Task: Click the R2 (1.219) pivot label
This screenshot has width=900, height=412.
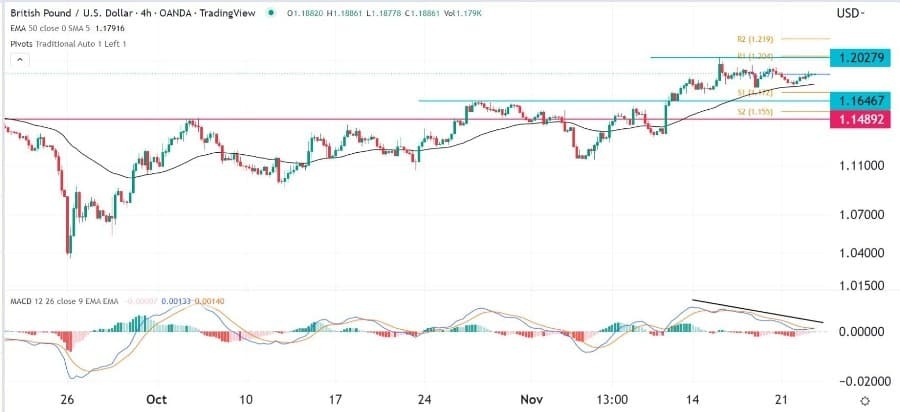Action: (739, 36)
